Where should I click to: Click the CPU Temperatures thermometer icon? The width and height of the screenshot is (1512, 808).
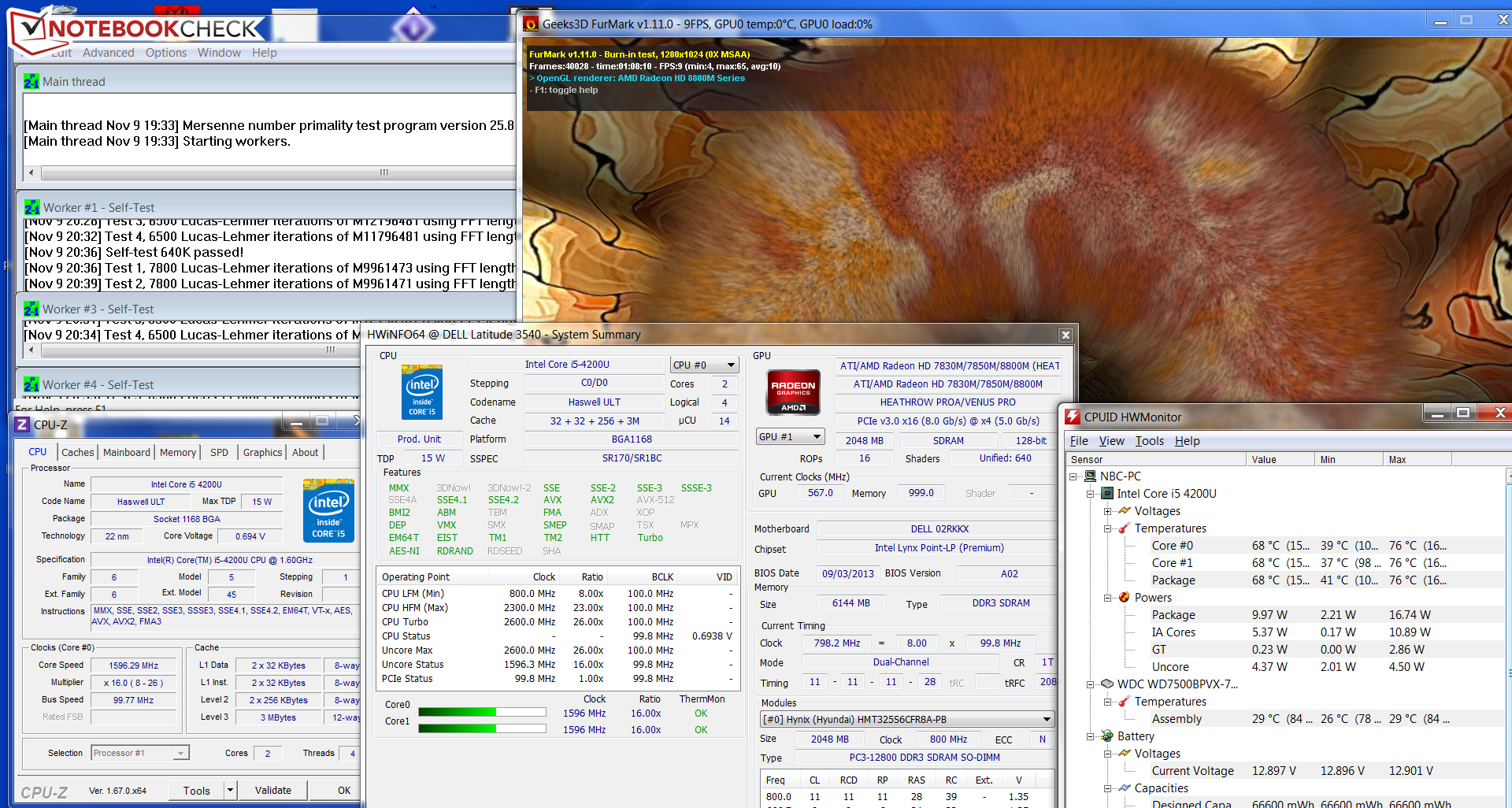(1125, 528)
